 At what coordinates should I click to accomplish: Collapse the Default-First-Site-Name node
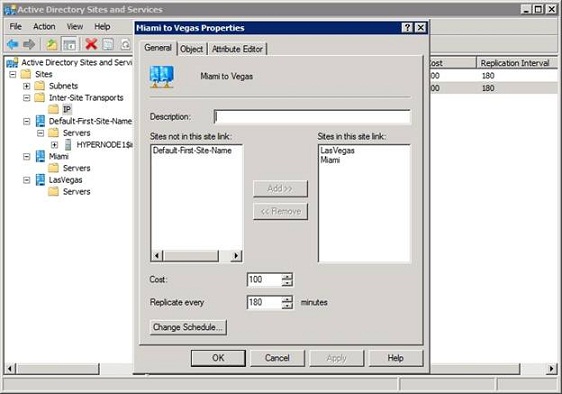tap(26, 122)
